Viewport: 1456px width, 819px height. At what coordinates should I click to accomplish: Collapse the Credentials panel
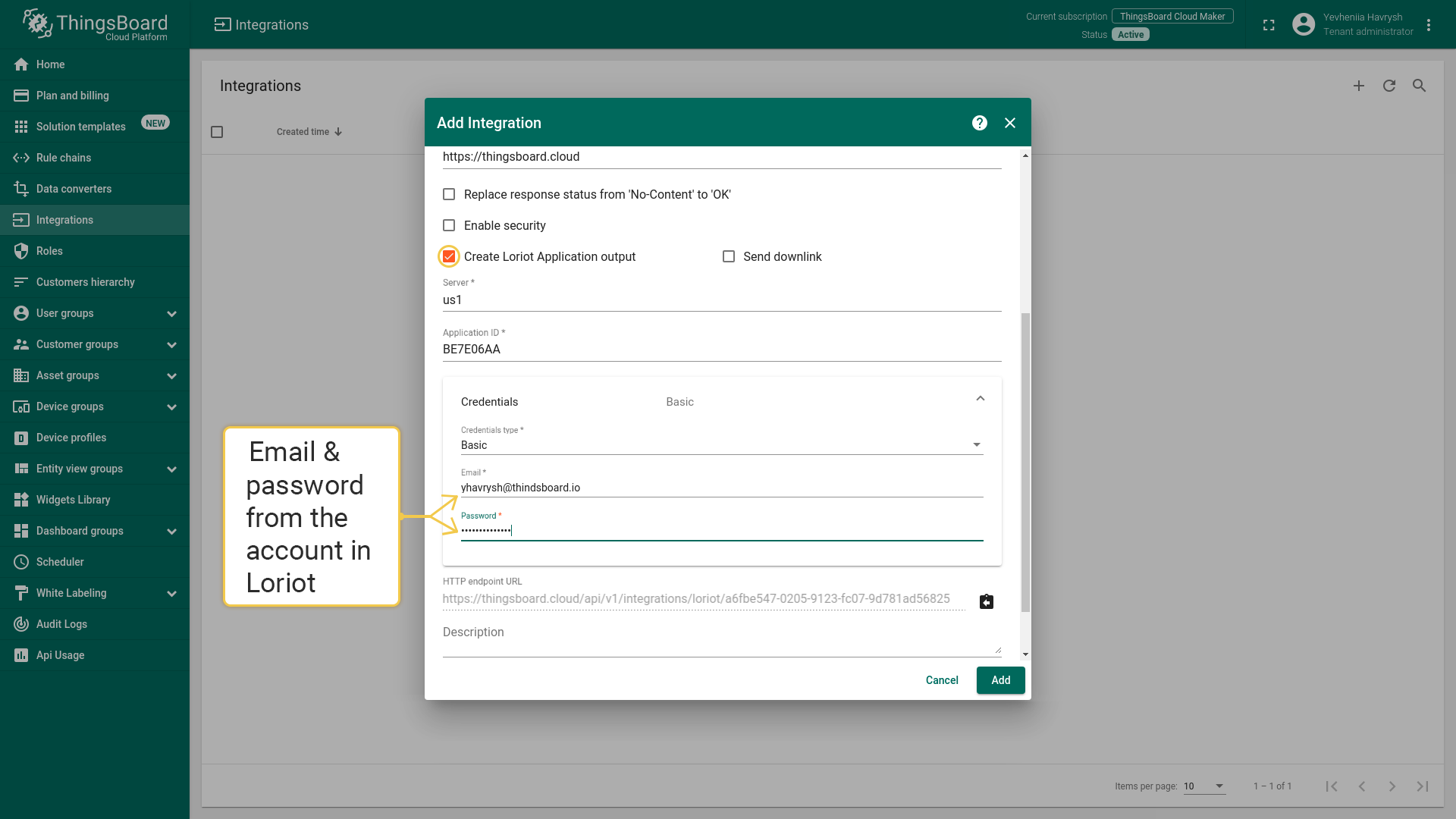[x=981, y=399]
